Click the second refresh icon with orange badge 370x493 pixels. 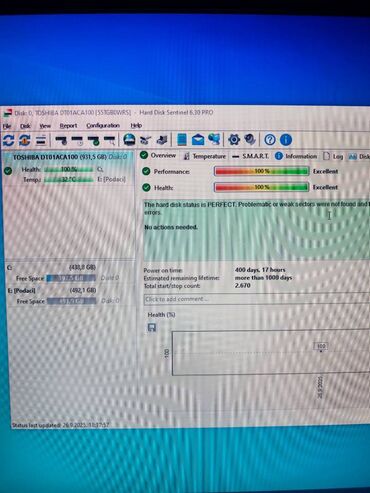point(24,140)
